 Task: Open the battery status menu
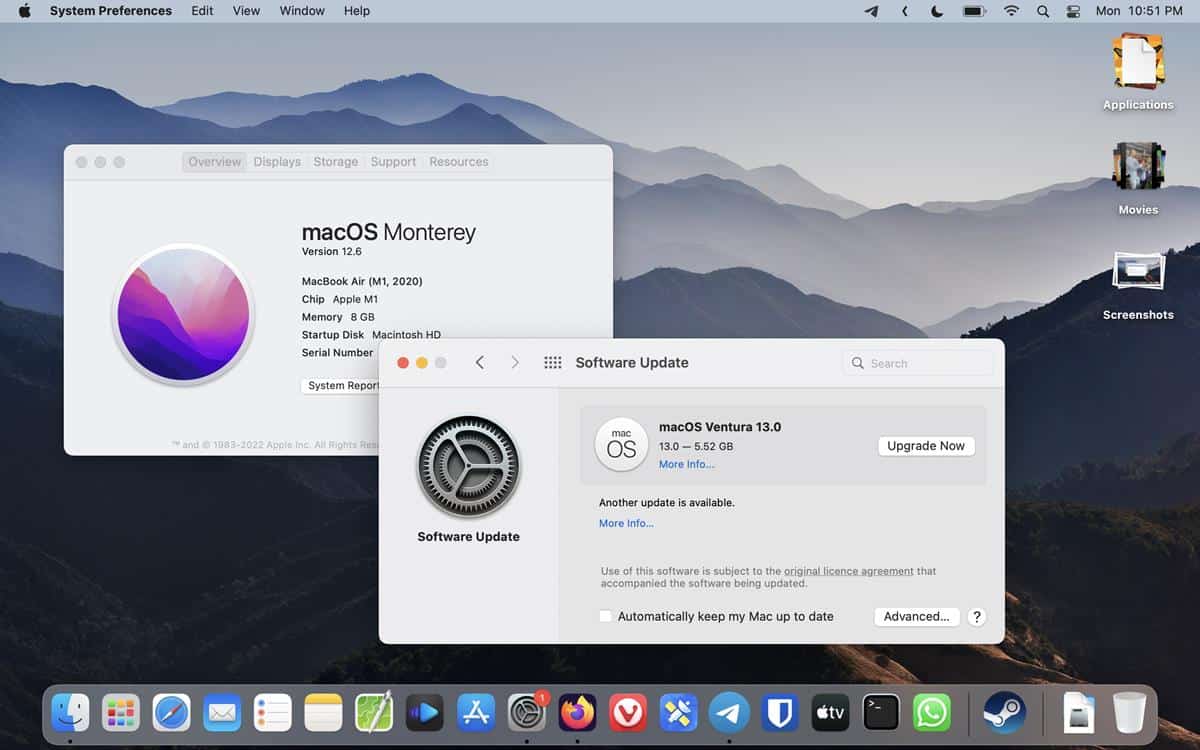click(x=973, y=11)
